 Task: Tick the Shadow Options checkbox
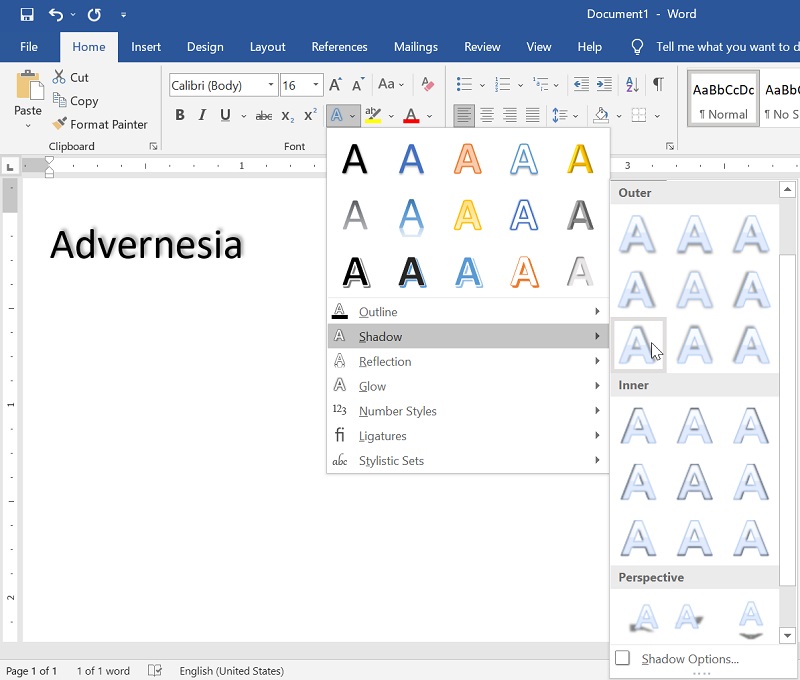click(x=622, y=658)
